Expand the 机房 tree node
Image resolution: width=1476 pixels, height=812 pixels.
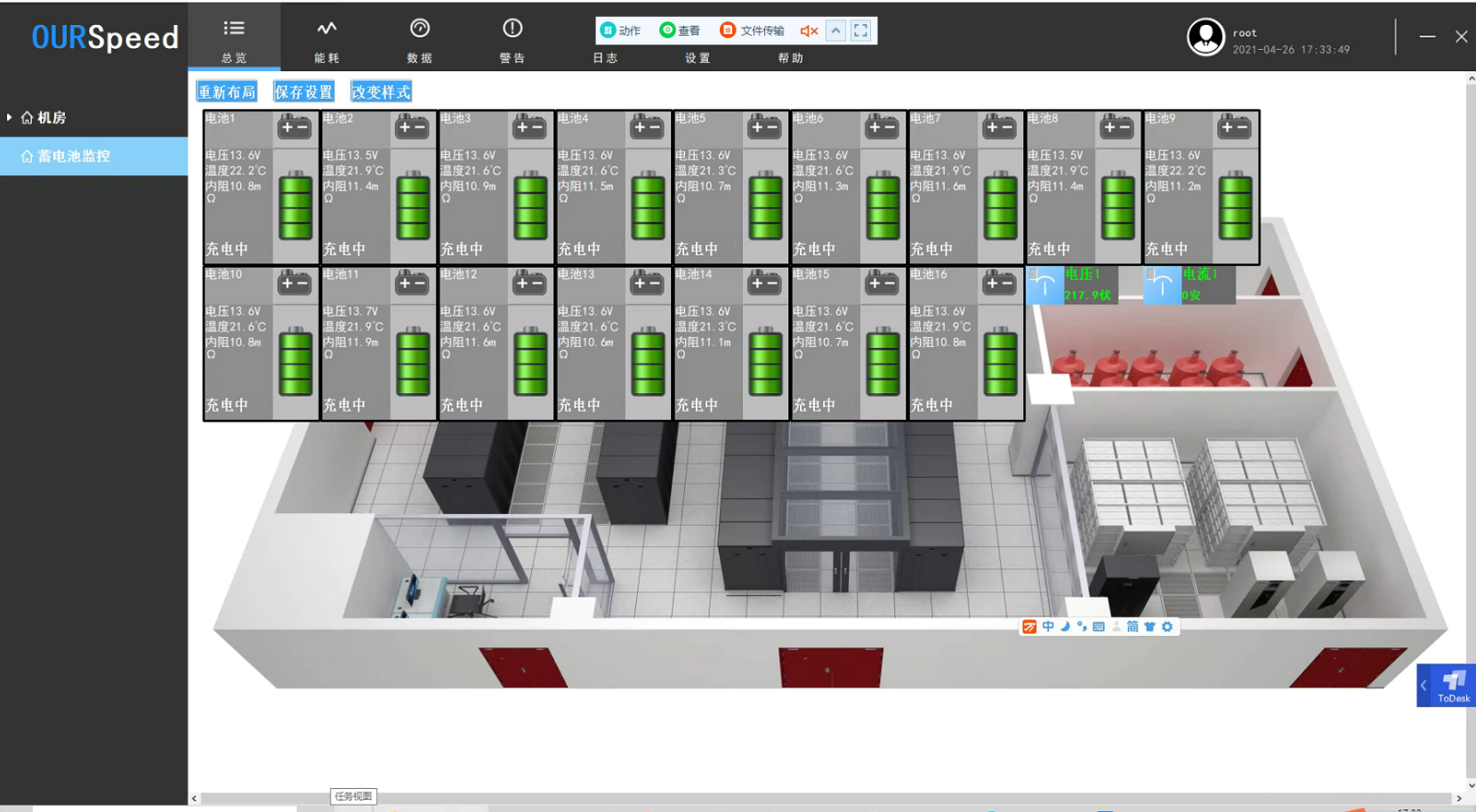(10, 117)
